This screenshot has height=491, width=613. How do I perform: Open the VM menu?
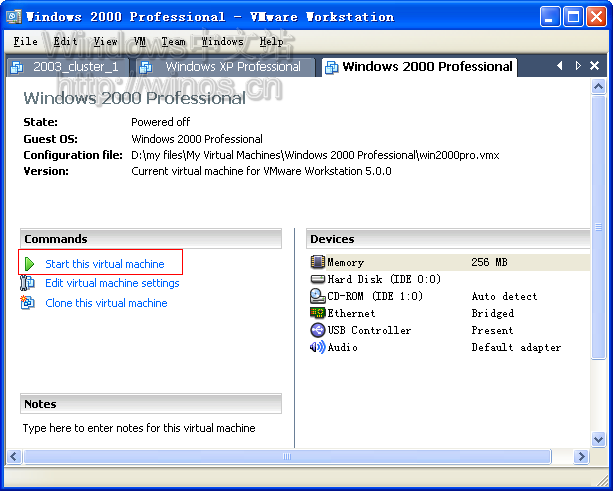140,41
